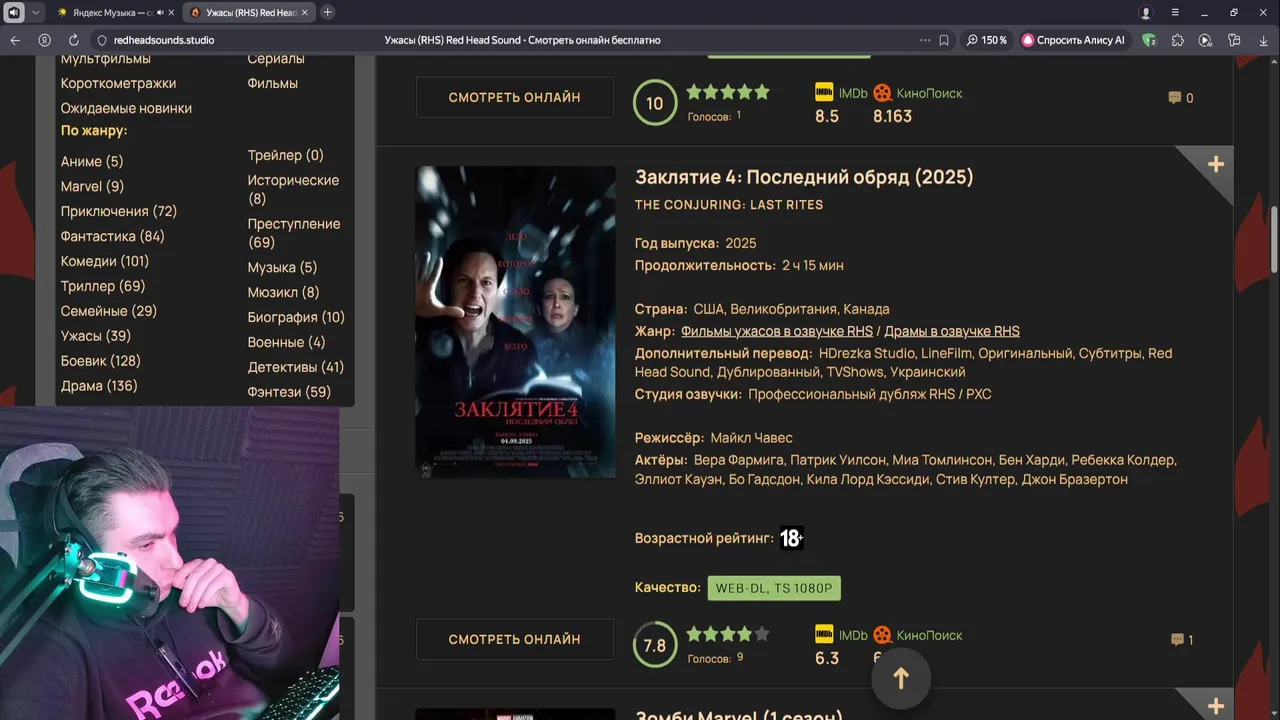This screenshot has height=720, width=1280.
Task: Click the sound indicator icon left of the tabs
Action: pos(14,12)
